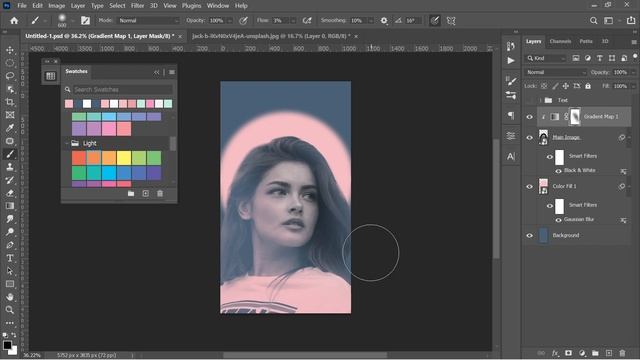Hide the Color Fill 1 layer
This screenshot has height=360, width=640.
529,187
